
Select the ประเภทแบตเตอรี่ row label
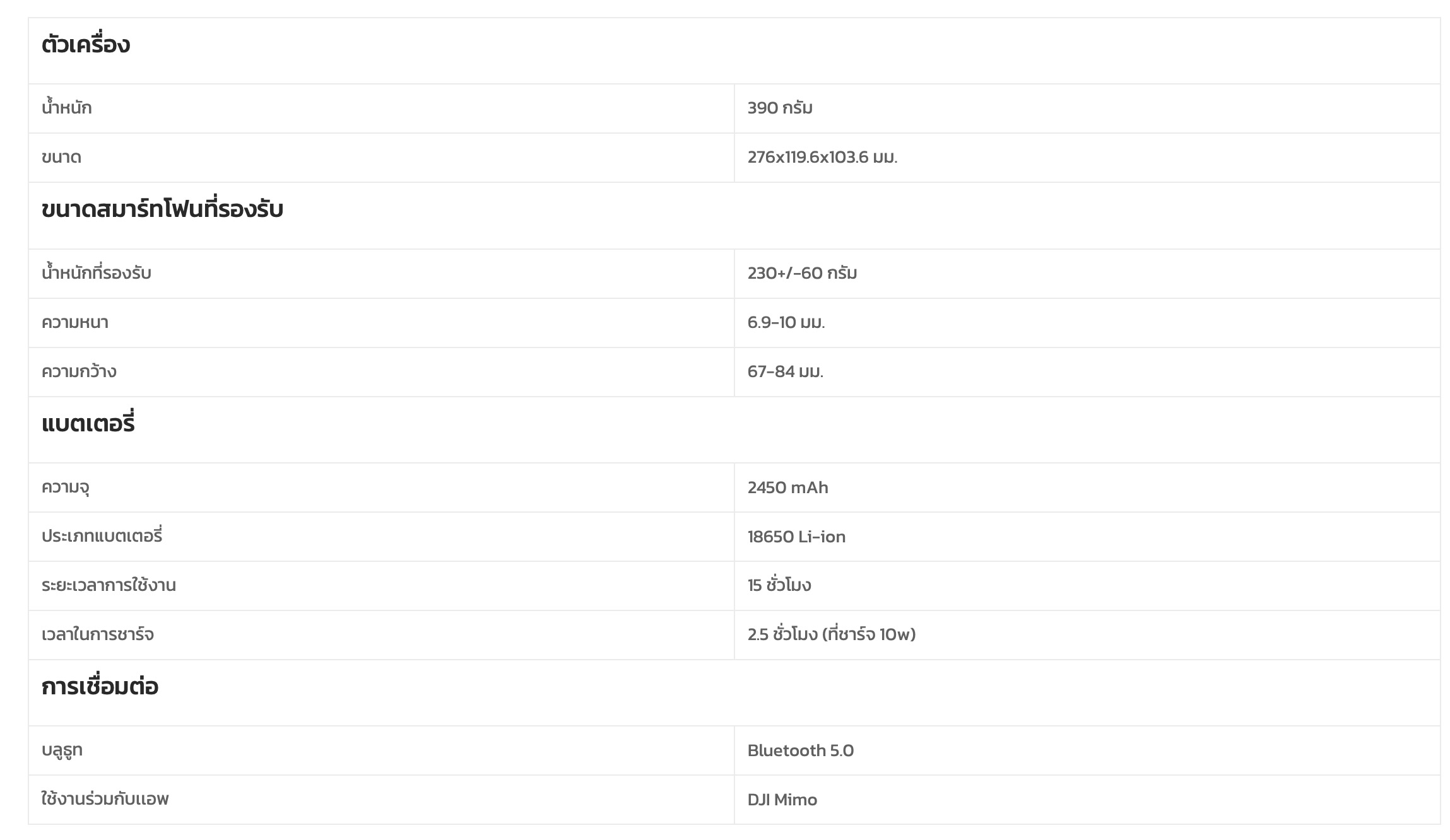[x=102, y=537]
